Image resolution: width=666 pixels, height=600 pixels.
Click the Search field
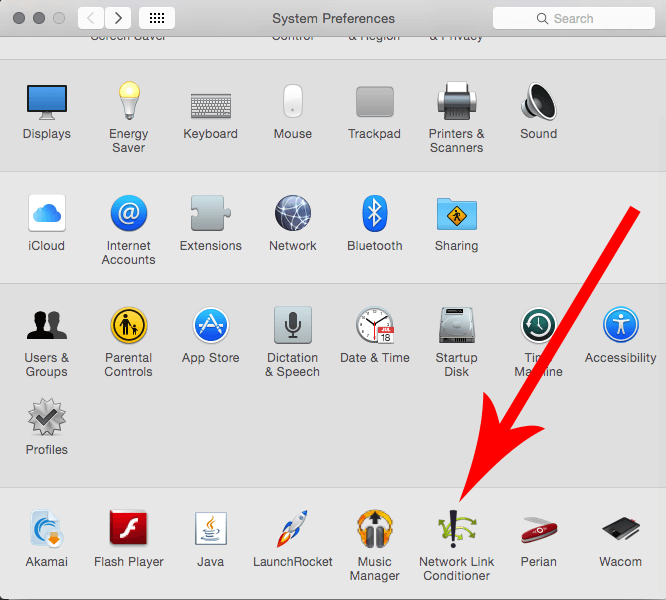coord(574,18)
